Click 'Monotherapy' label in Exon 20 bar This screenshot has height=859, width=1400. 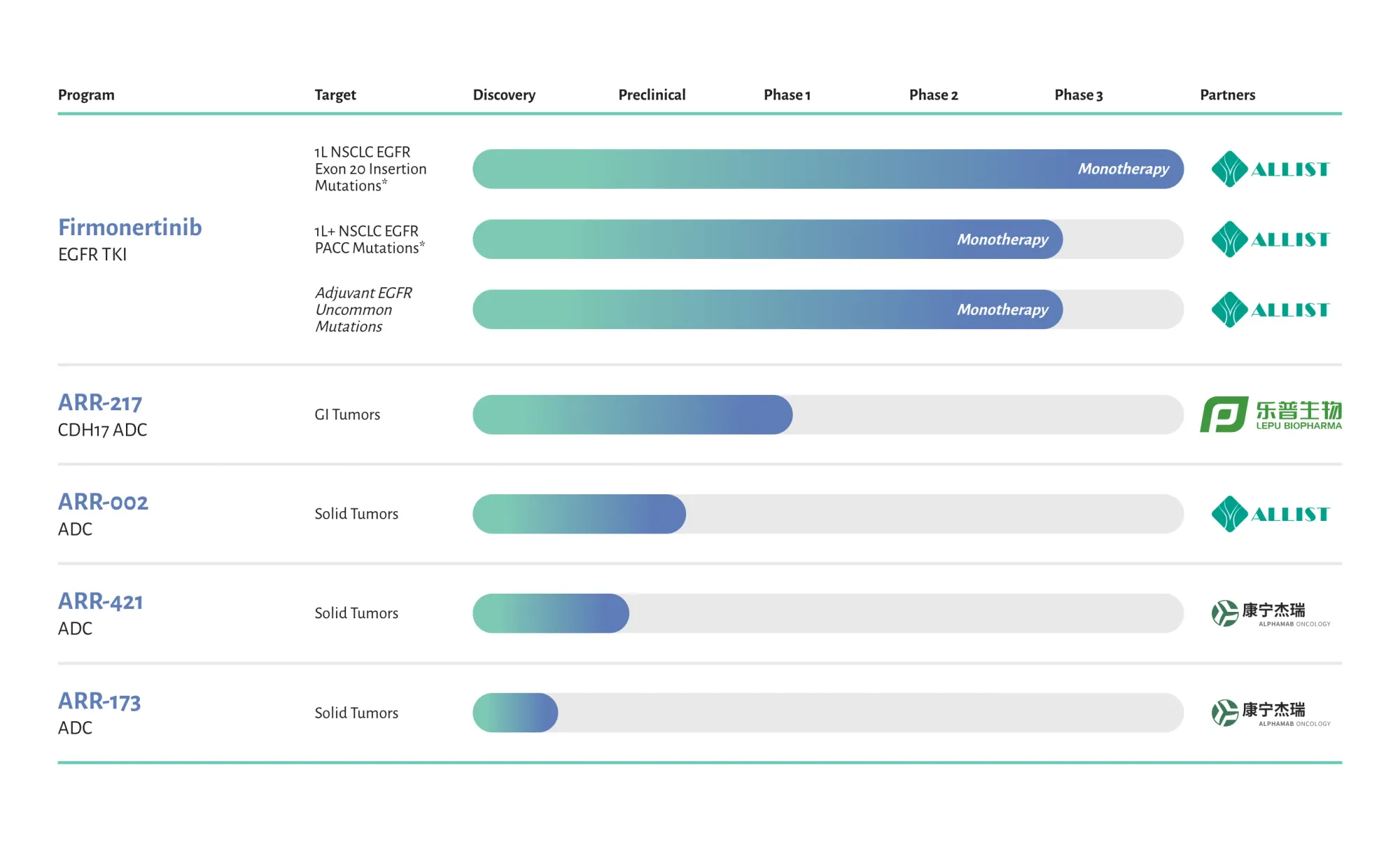(1123, 169)
